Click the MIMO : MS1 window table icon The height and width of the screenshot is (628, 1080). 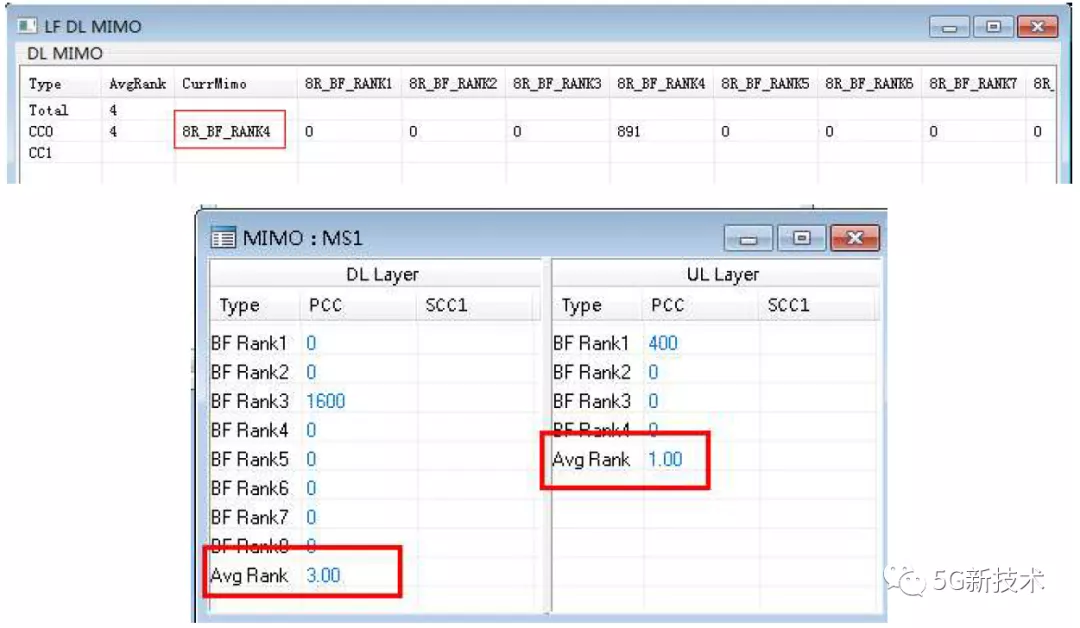click(x=223, y=238)
